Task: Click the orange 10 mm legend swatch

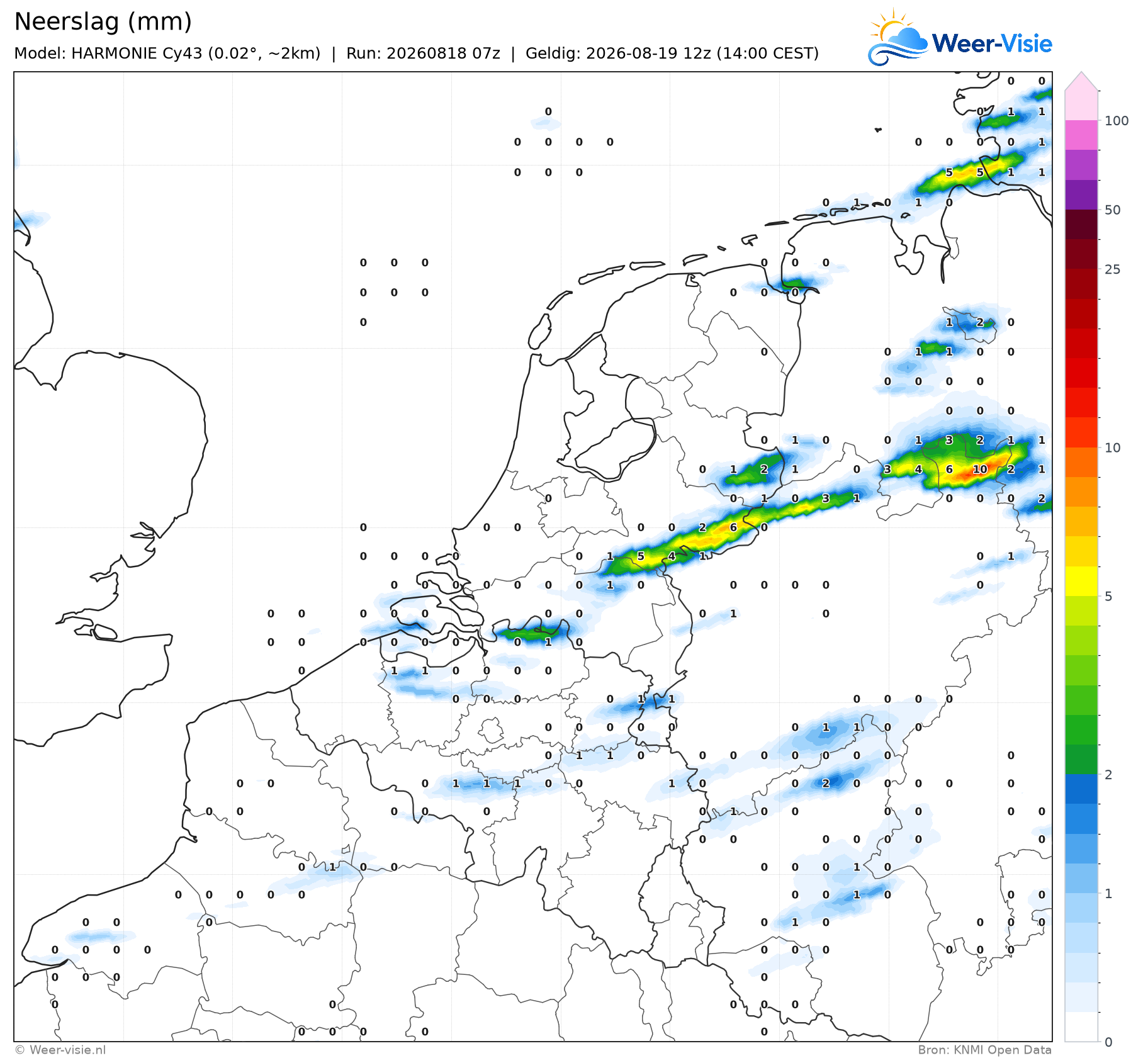Action: [1081, 462]
